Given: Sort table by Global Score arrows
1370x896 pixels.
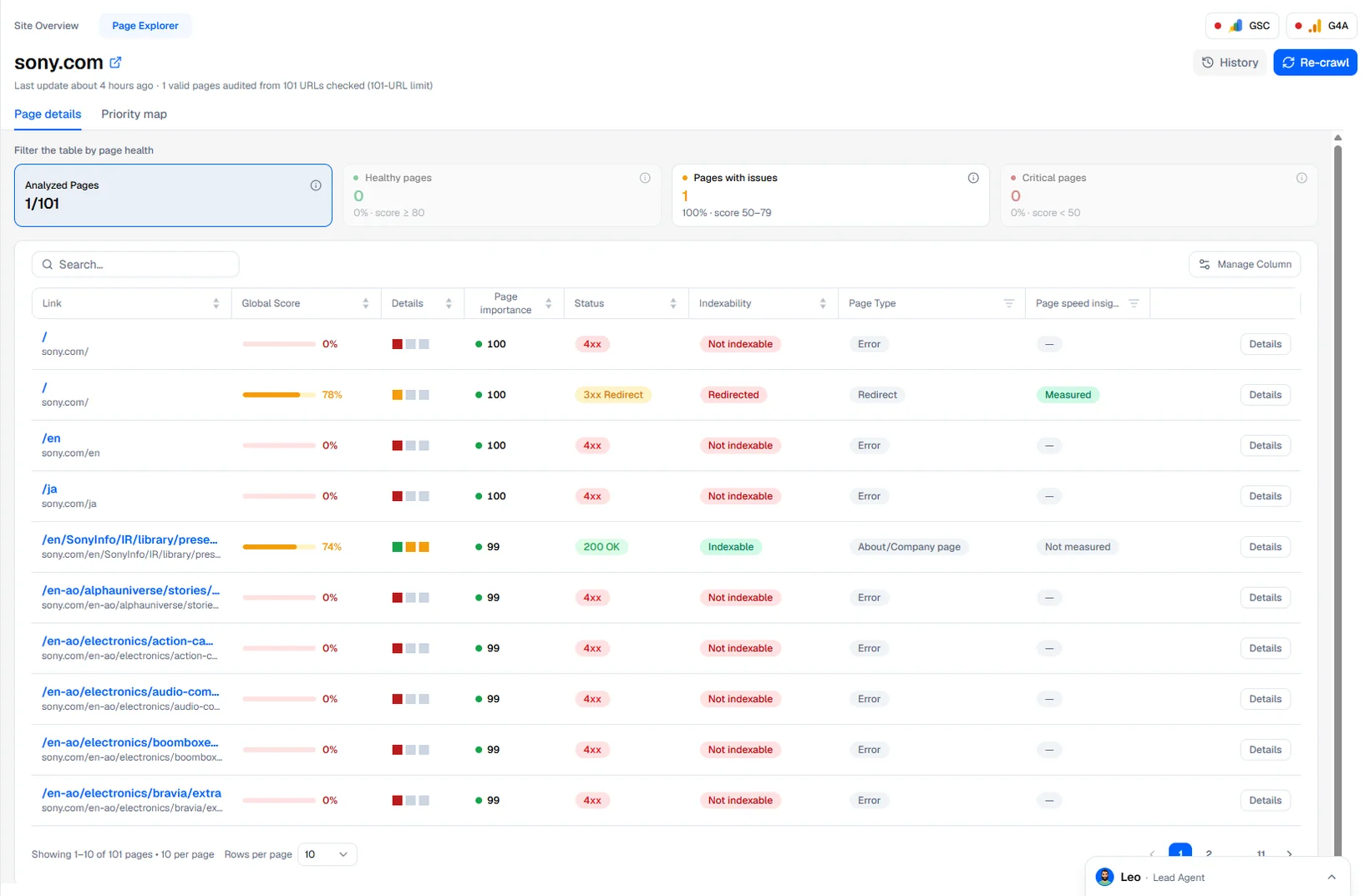Looking at the screenshot, I should click(x=366, y=303).
